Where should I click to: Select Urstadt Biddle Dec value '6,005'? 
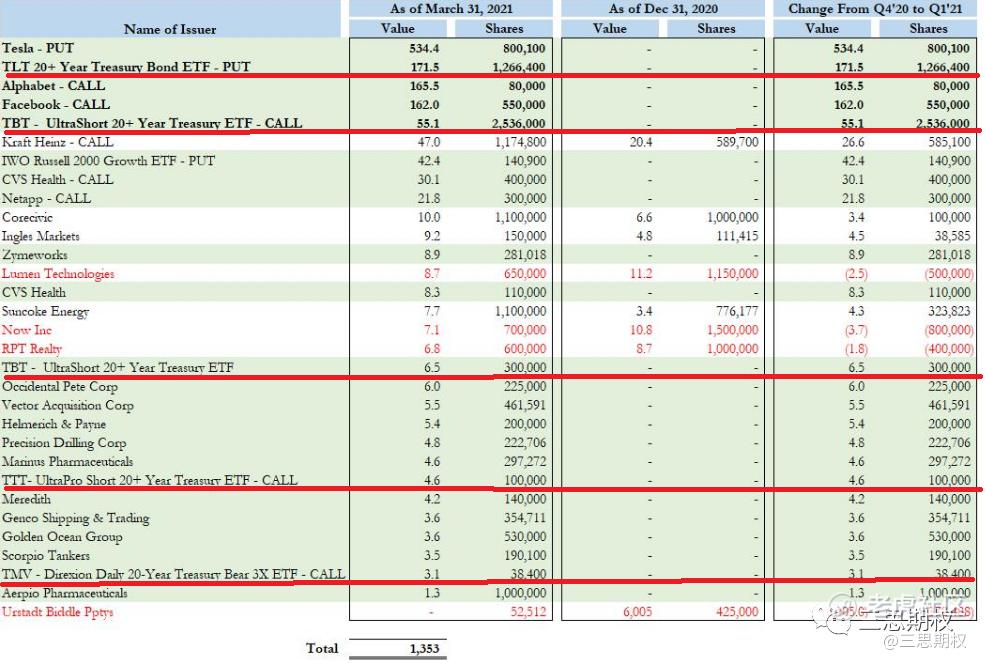click(638, 612)
